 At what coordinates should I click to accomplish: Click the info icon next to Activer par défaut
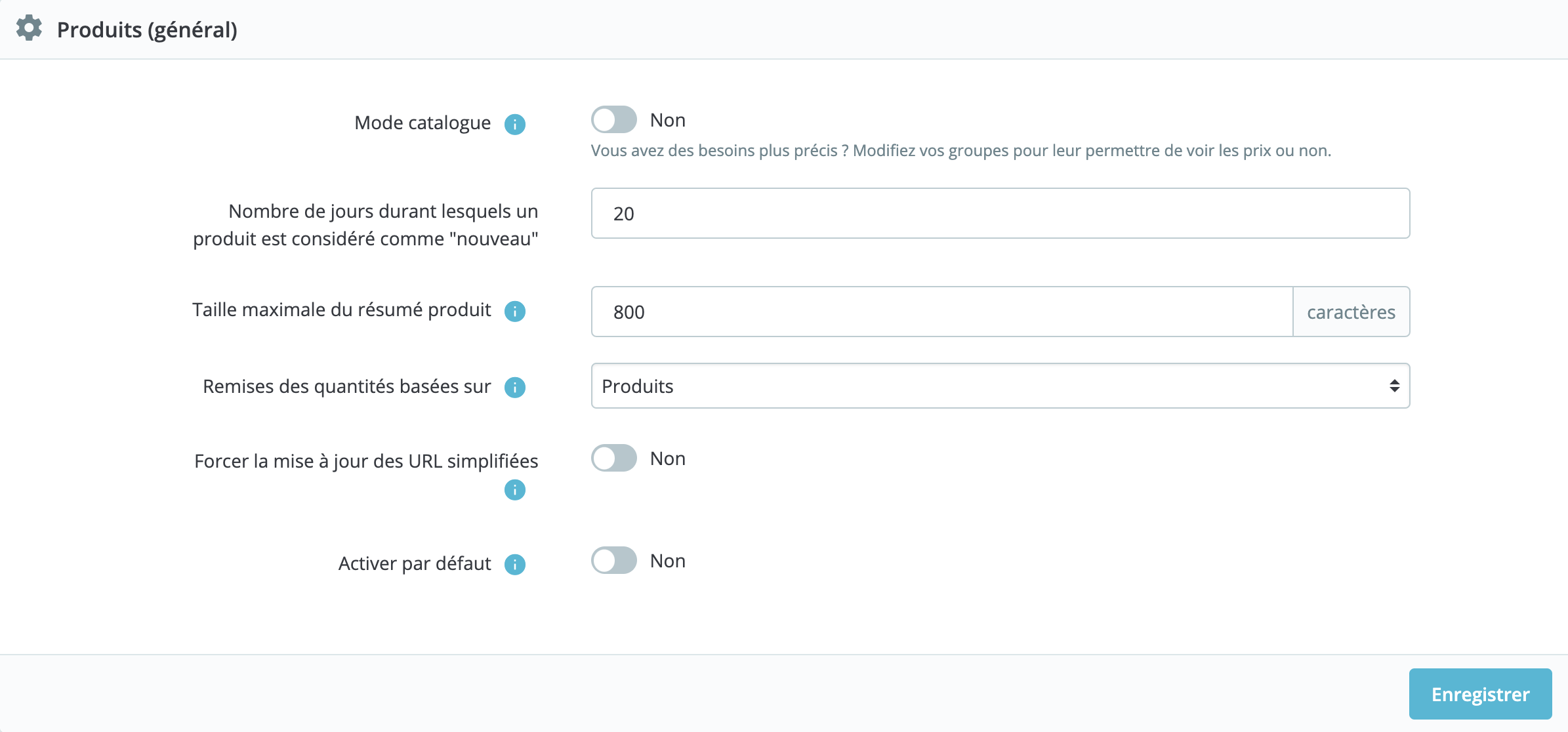pyautogui.click(x=515, y=564)
